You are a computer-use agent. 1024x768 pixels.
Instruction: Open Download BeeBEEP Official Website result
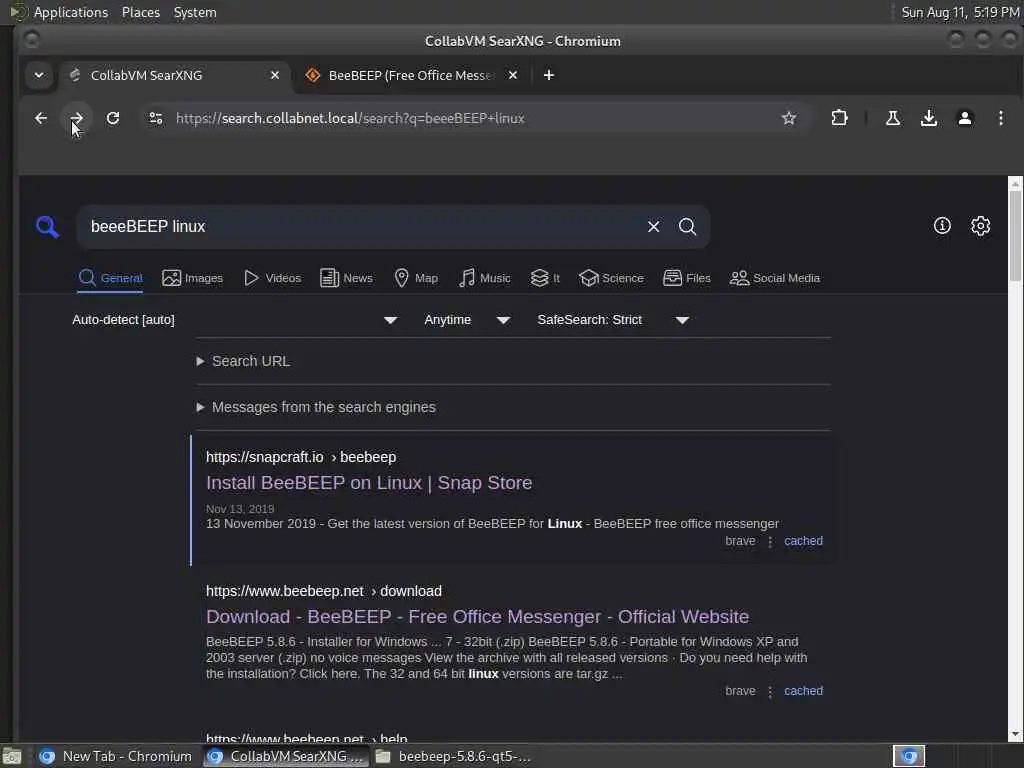coord(477,616)
